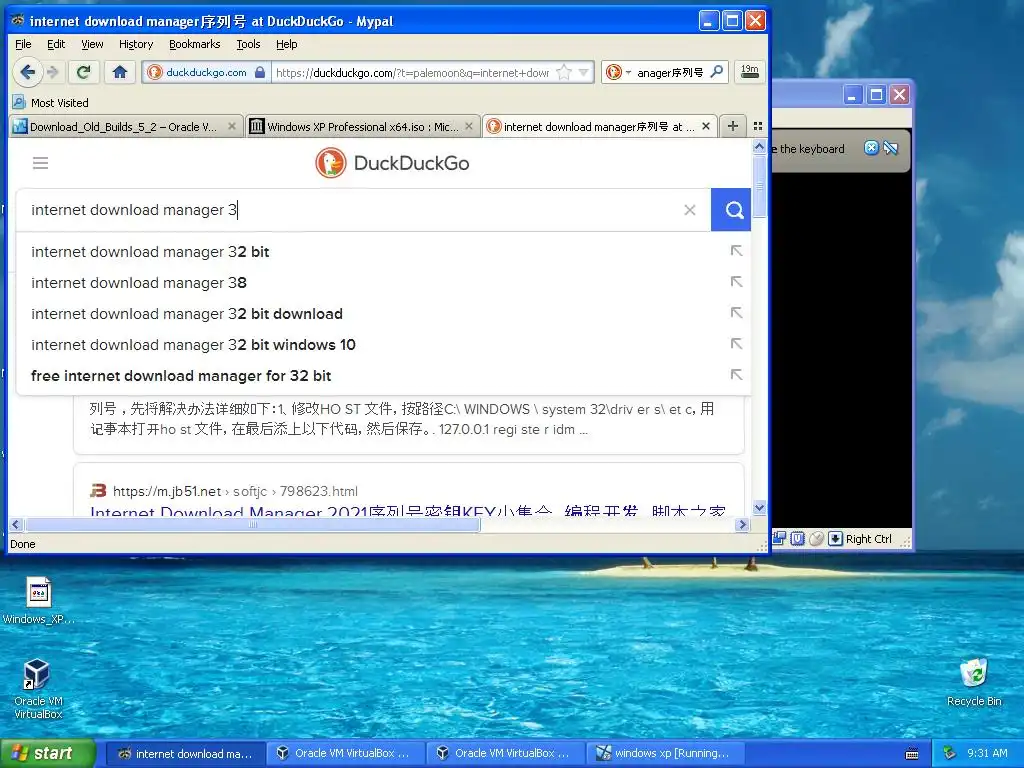Switch to the Windows XP Professional x64.iso tab
1024x768 pixels.
pos(362,127)
